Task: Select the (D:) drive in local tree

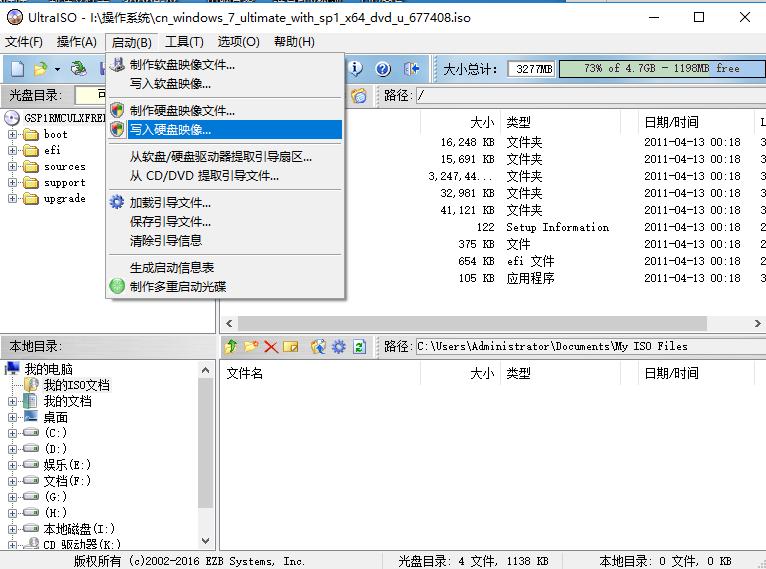Action: pos(56,448)
